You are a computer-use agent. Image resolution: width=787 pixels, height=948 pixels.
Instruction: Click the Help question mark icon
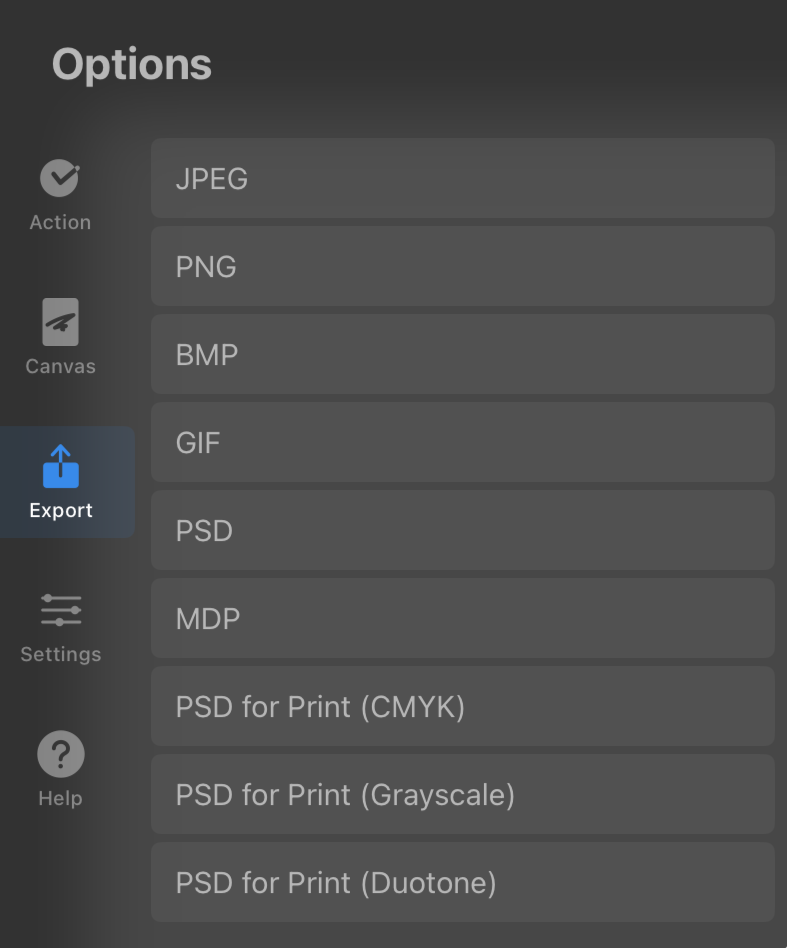[x=60, y=754]
